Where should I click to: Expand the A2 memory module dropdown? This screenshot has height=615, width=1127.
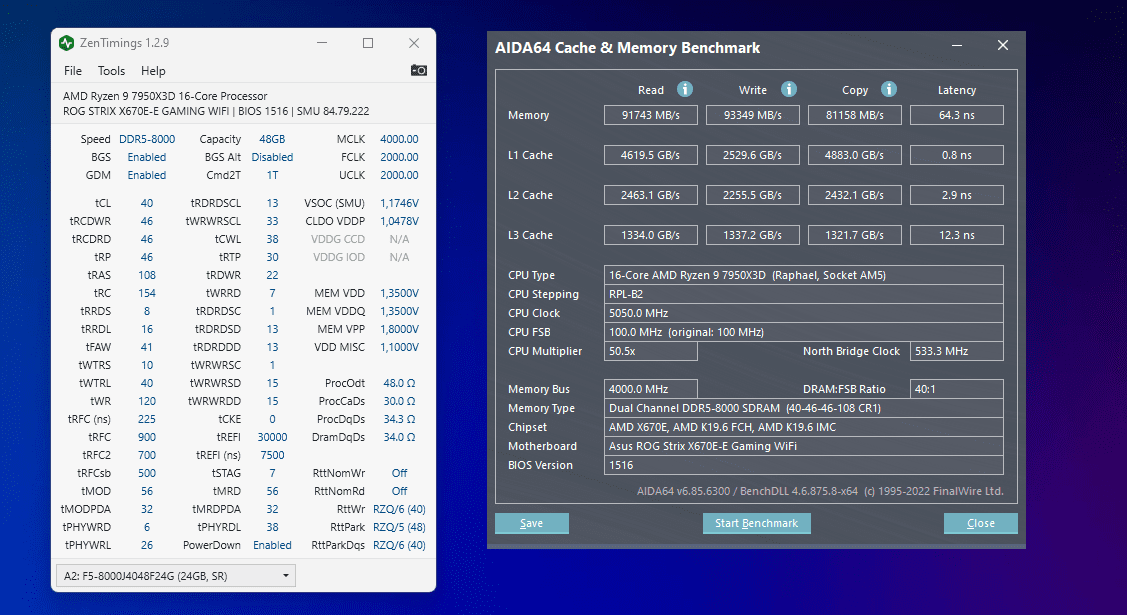click(176, 575)
